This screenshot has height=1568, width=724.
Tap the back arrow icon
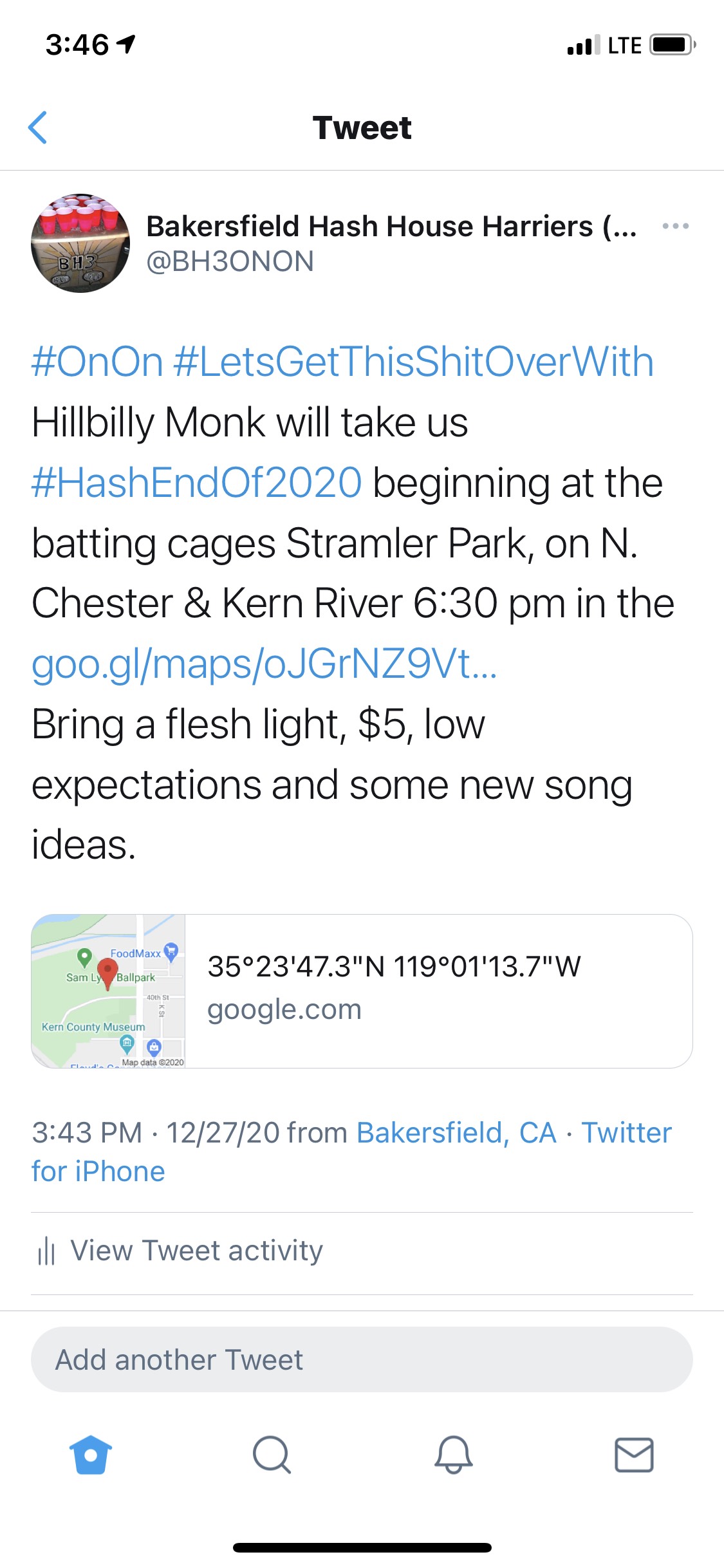[38, 127]
